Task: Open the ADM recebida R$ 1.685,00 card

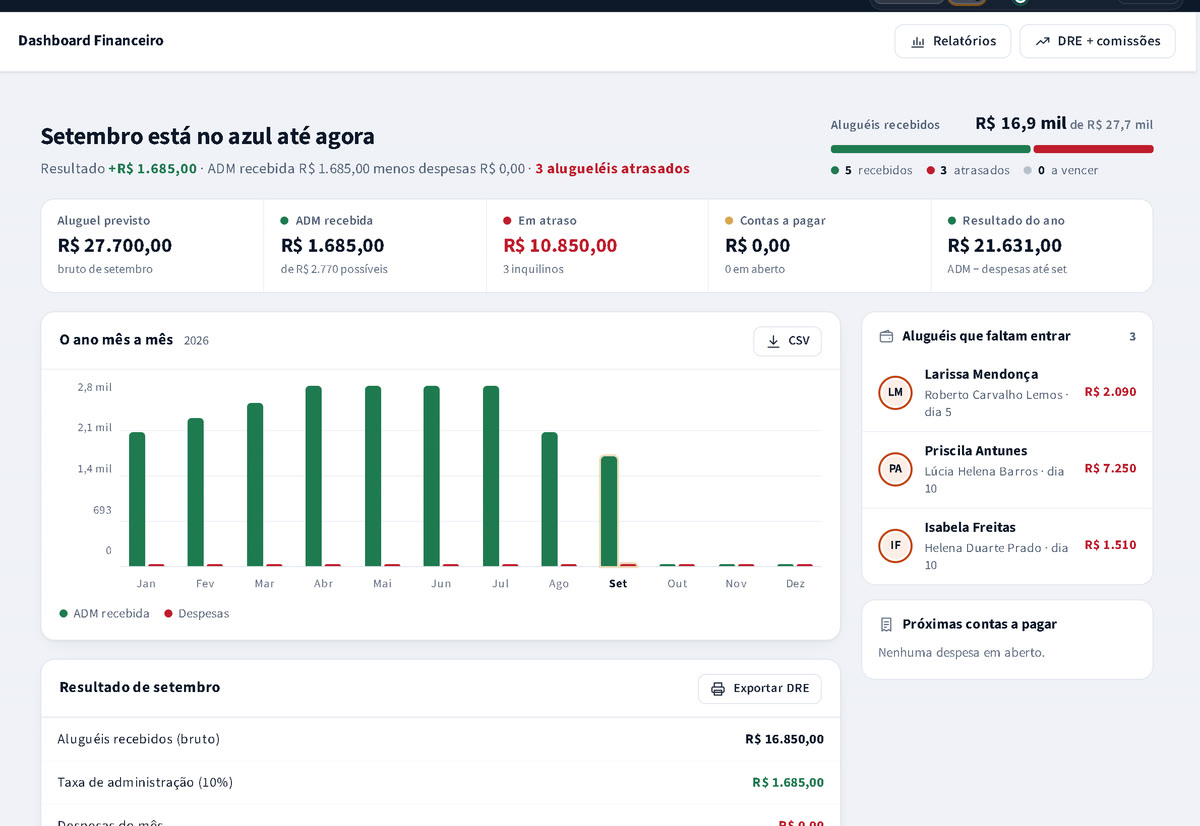Action: [375, 246]
